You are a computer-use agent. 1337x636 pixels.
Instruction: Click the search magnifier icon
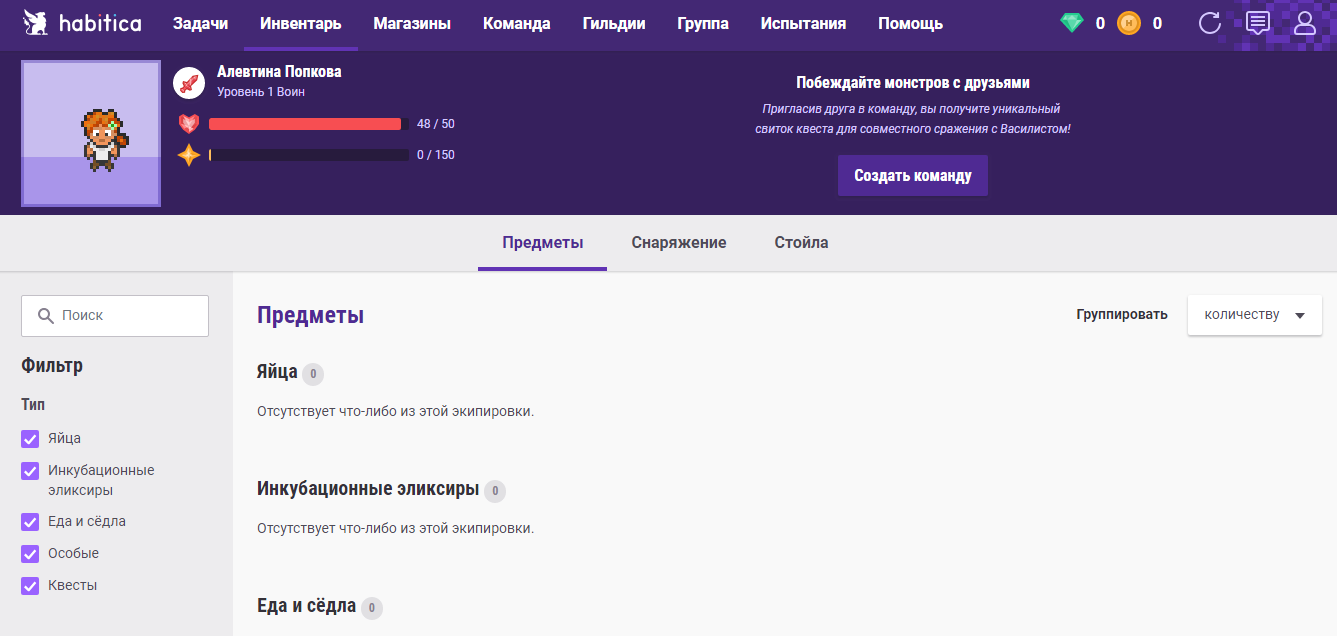point(45,315)
